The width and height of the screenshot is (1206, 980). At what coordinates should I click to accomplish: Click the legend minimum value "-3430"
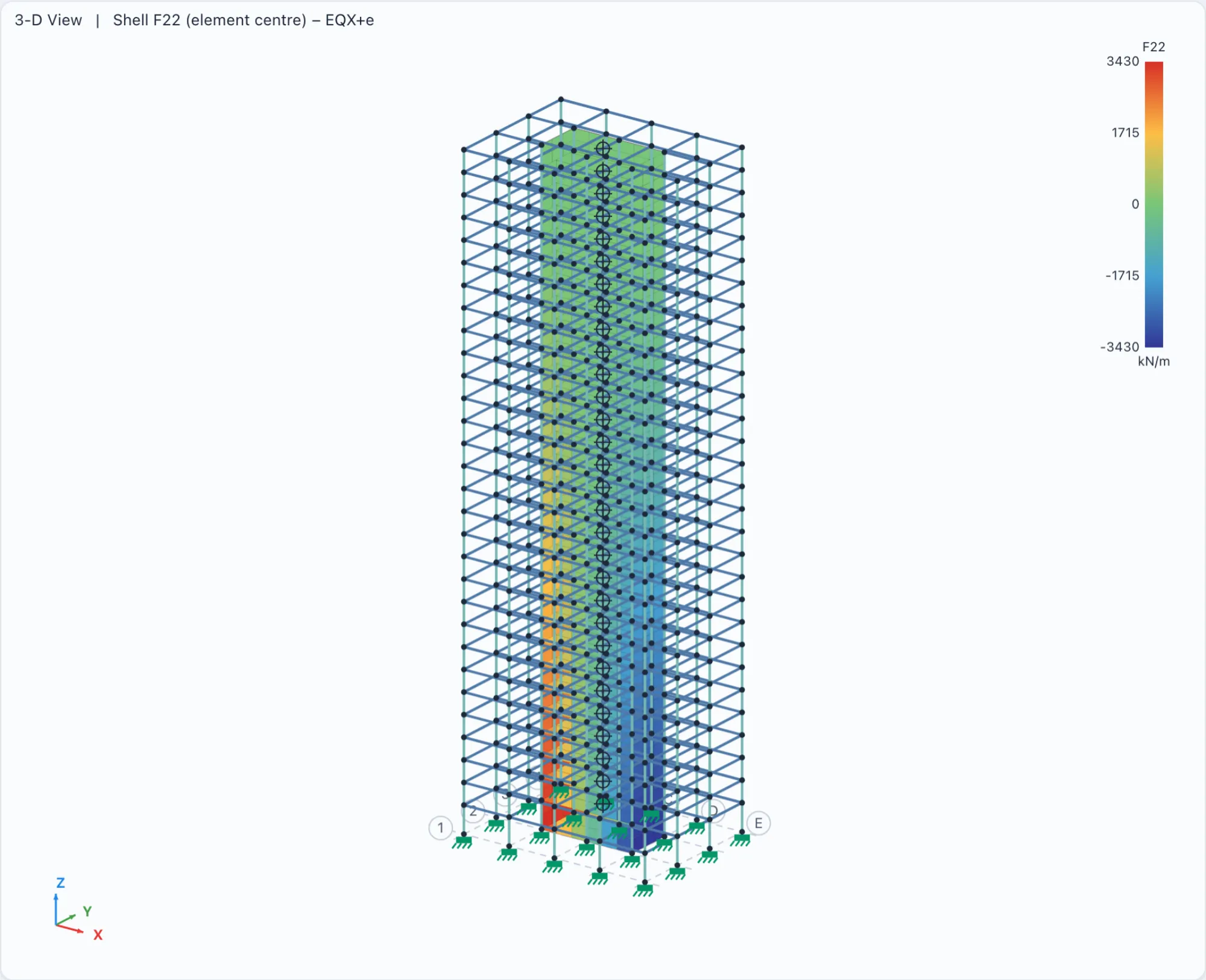point(1120,347)
